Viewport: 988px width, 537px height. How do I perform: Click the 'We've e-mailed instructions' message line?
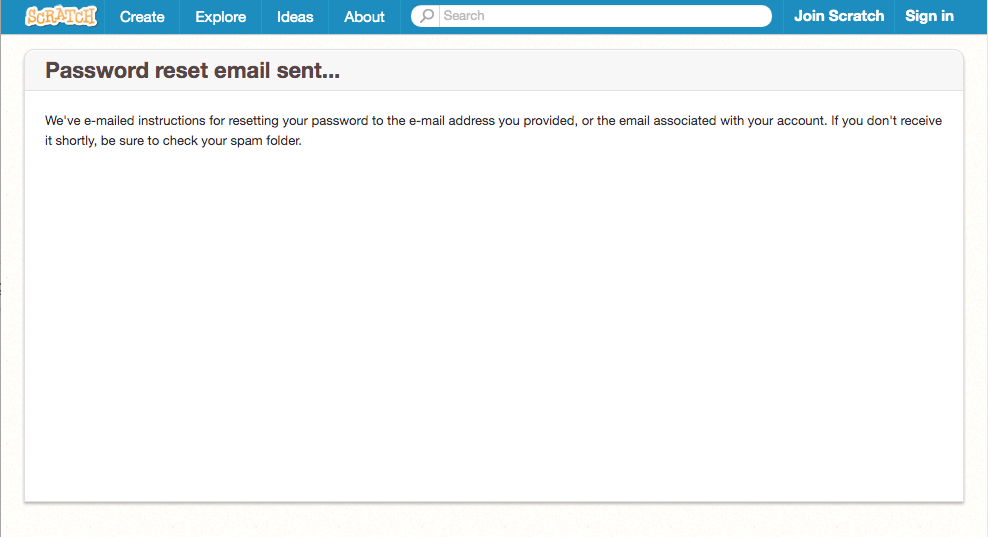pos(493,120)
